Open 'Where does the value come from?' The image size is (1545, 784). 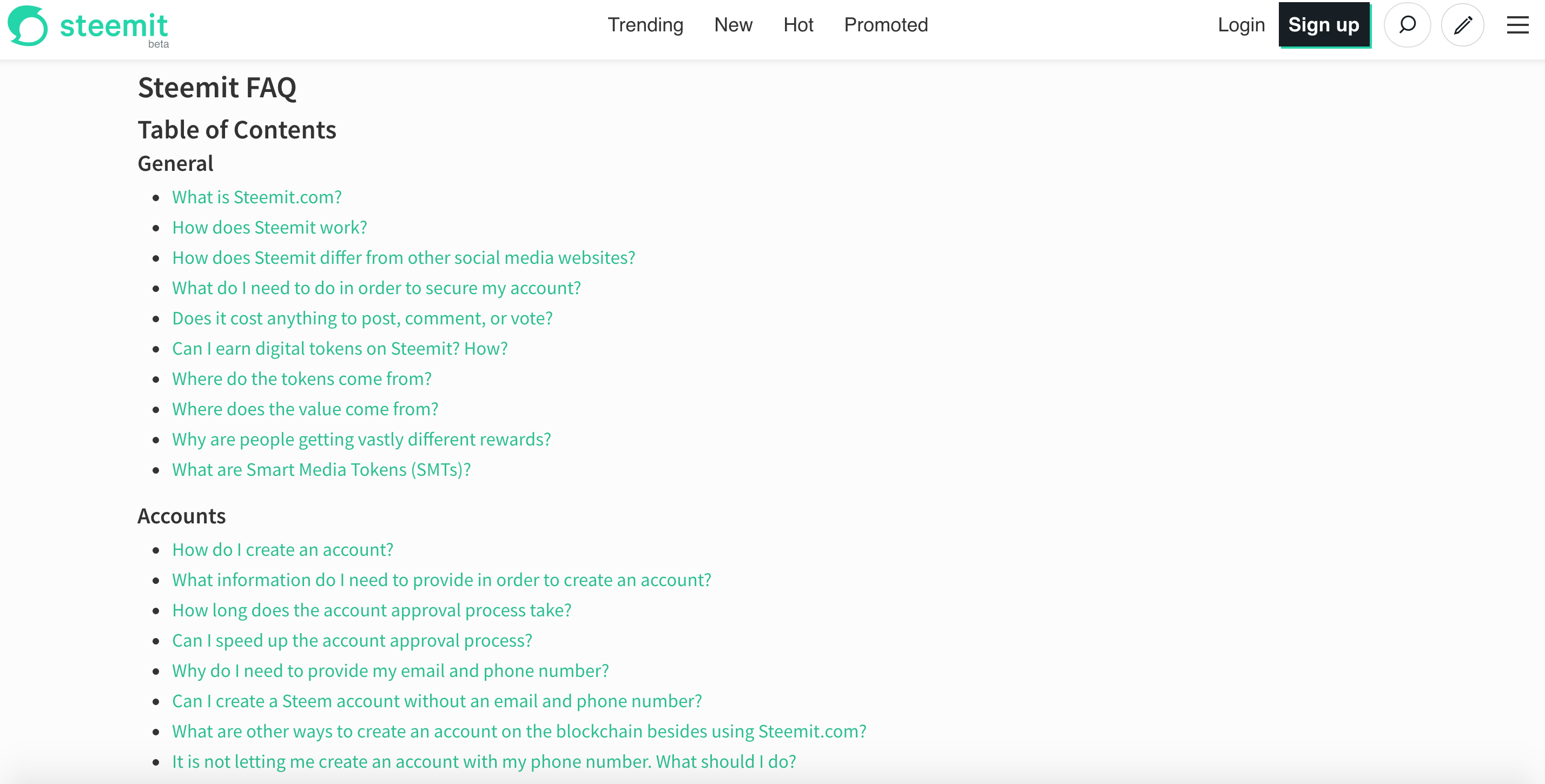[305, 409]
